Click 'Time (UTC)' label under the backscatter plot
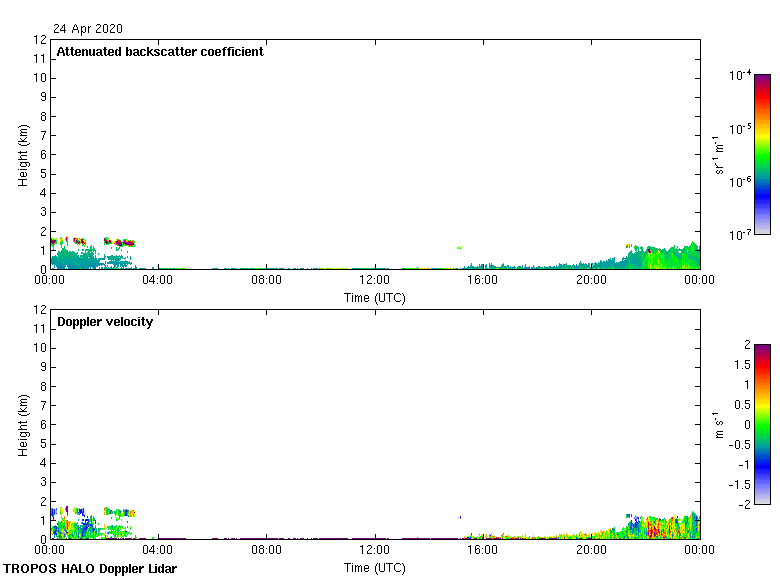 [375, 298]
